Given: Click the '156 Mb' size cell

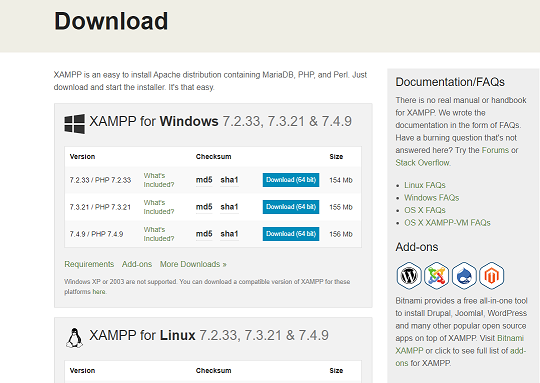Looking at the screenshot, I should [x=341, y=234].
